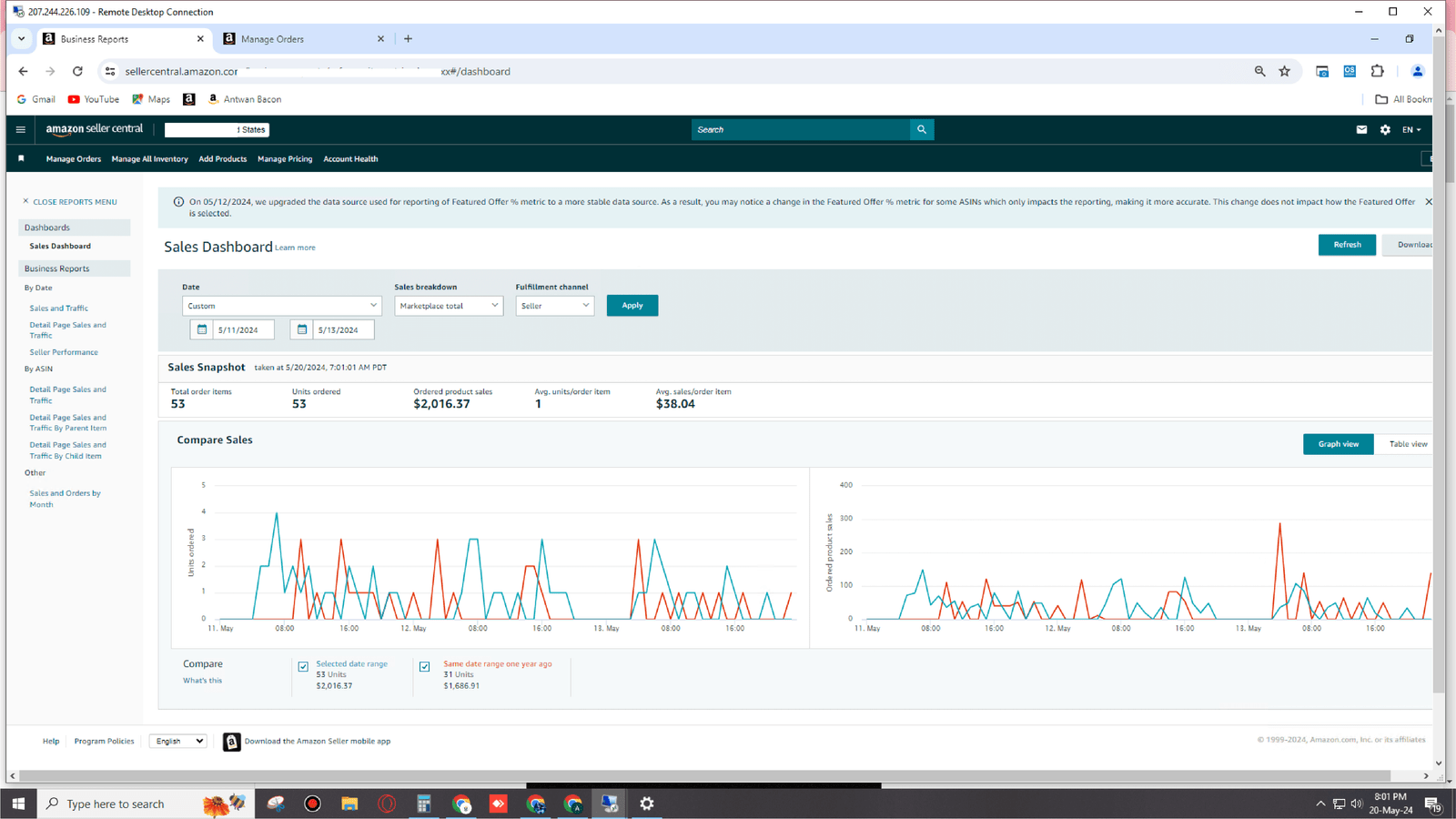Dismiss the Featured Offer notification banner
The width and height of the screenshot is (1456, 819).
[x=1428, y=201]
